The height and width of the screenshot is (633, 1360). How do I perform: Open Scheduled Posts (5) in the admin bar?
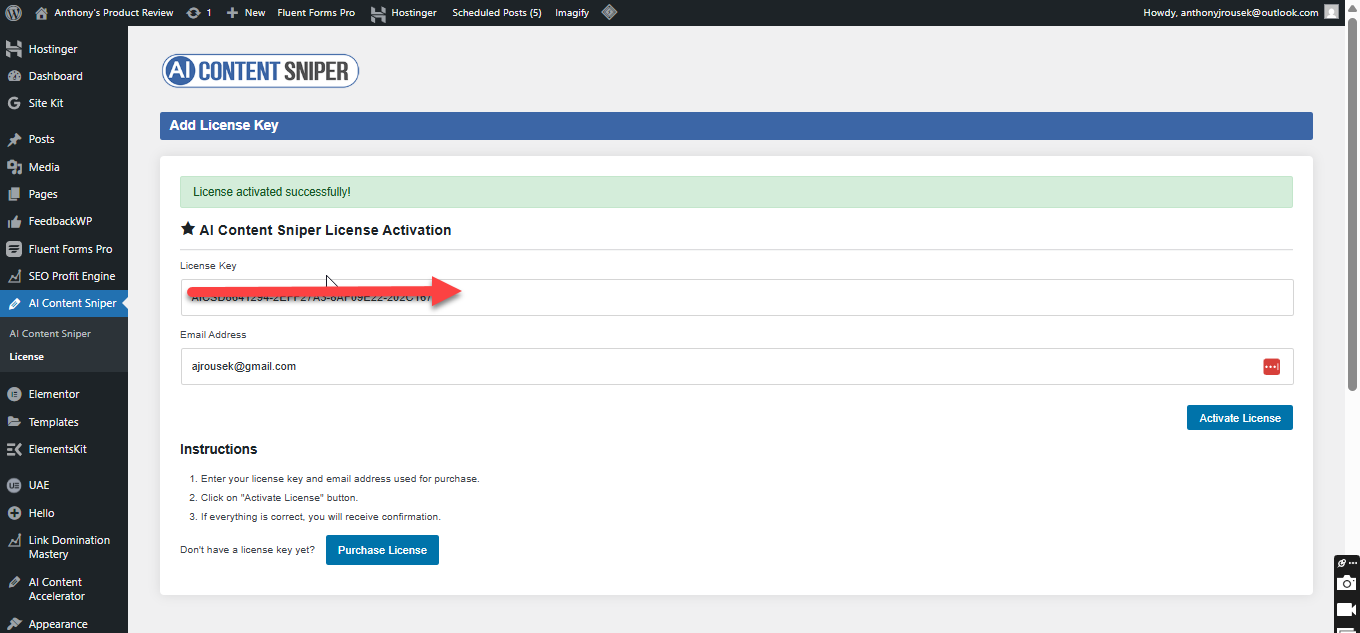click(x=497, y=13)
